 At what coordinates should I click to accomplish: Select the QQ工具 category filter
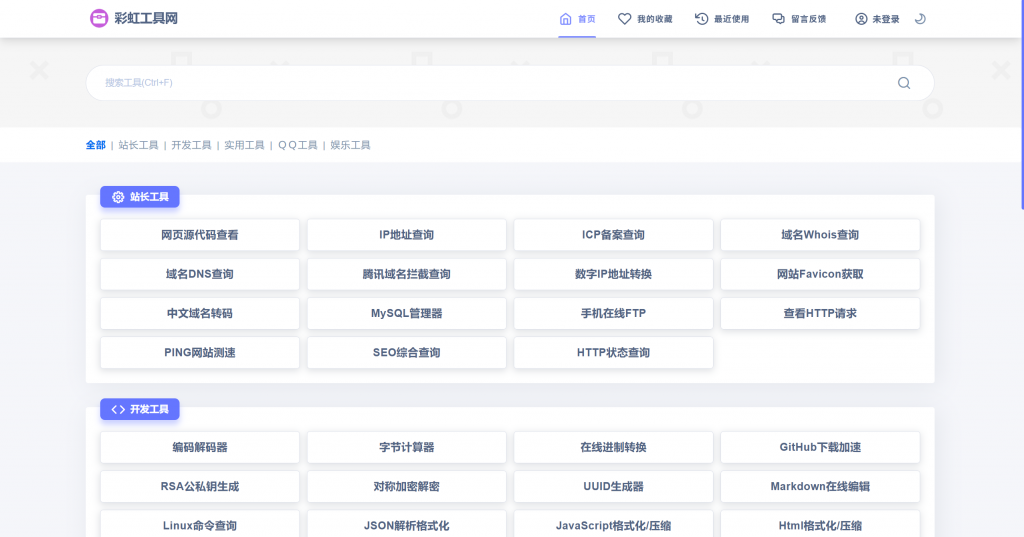(298, 145)
